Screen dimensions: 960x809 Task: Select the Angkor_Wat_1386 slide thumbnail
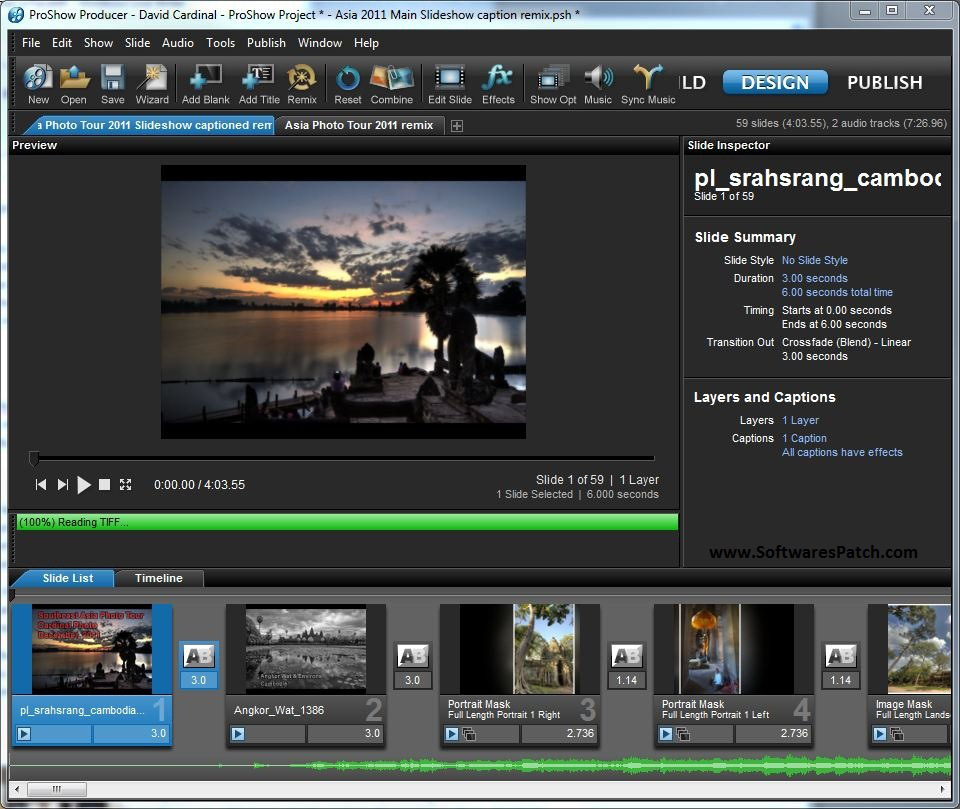305,648
